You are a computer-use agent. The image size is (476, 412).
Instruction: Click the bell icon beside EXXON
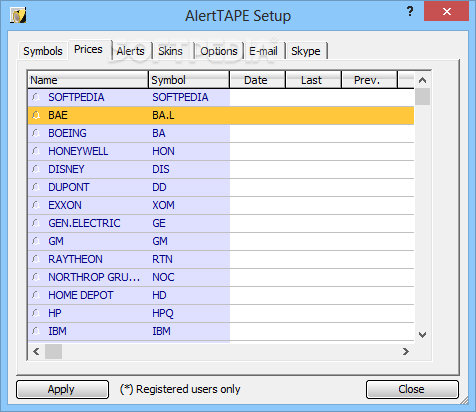click(x=36, y=205)
